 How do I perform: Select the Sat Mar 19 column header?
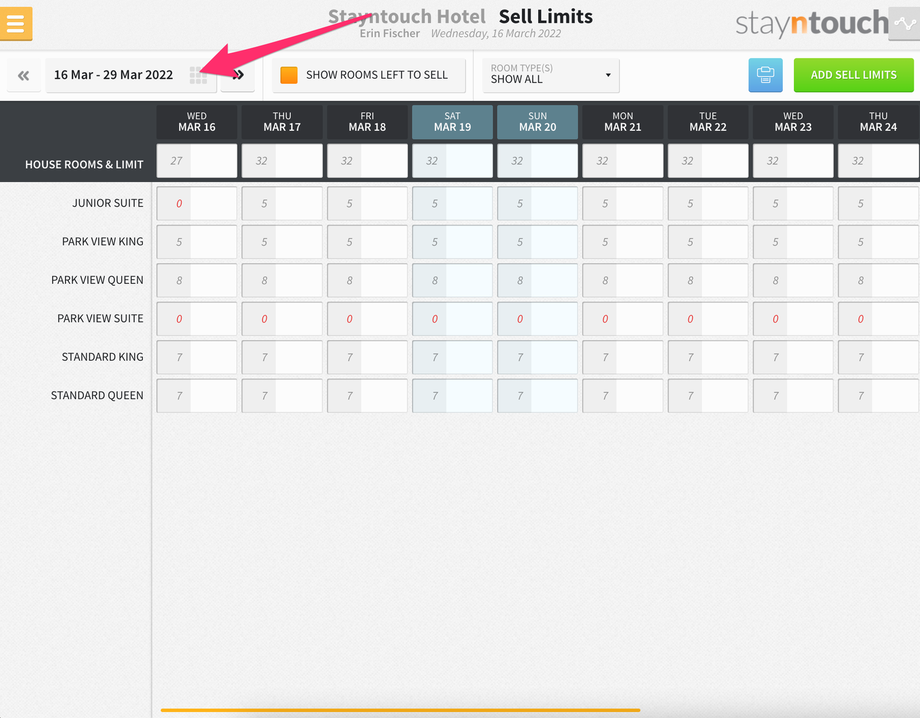pos(452,122)
